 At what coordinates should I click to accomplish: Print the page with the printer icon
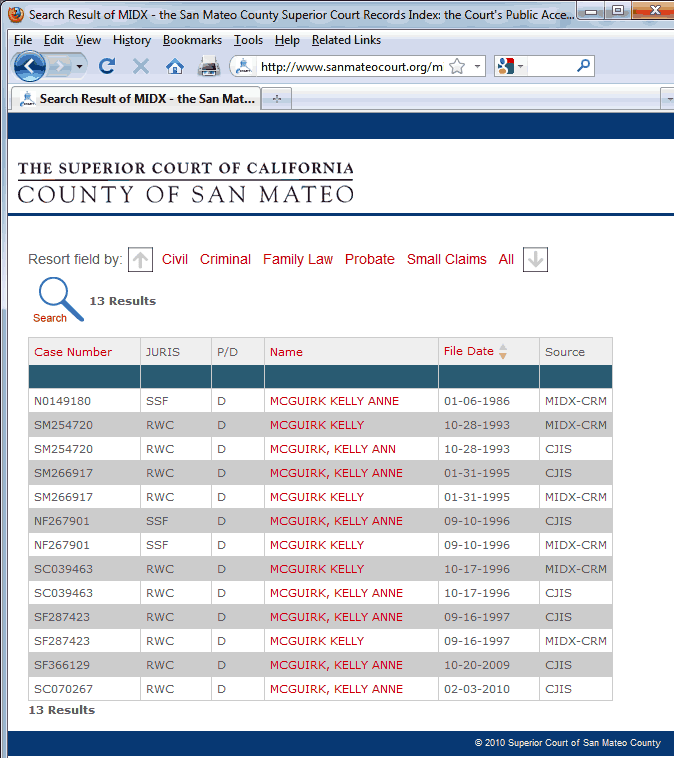coord(209,66)
